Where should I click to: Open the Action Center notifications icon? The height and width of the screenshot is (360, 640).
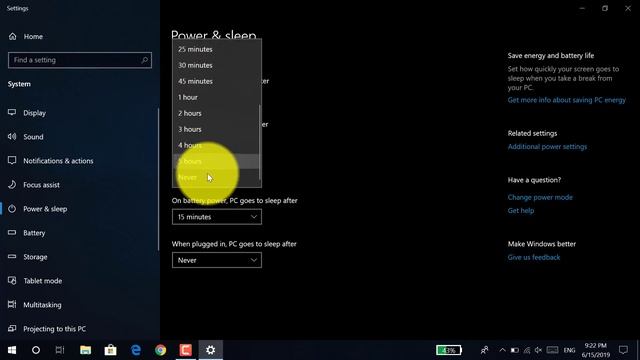pyautogui.click(x=623, y=350)
